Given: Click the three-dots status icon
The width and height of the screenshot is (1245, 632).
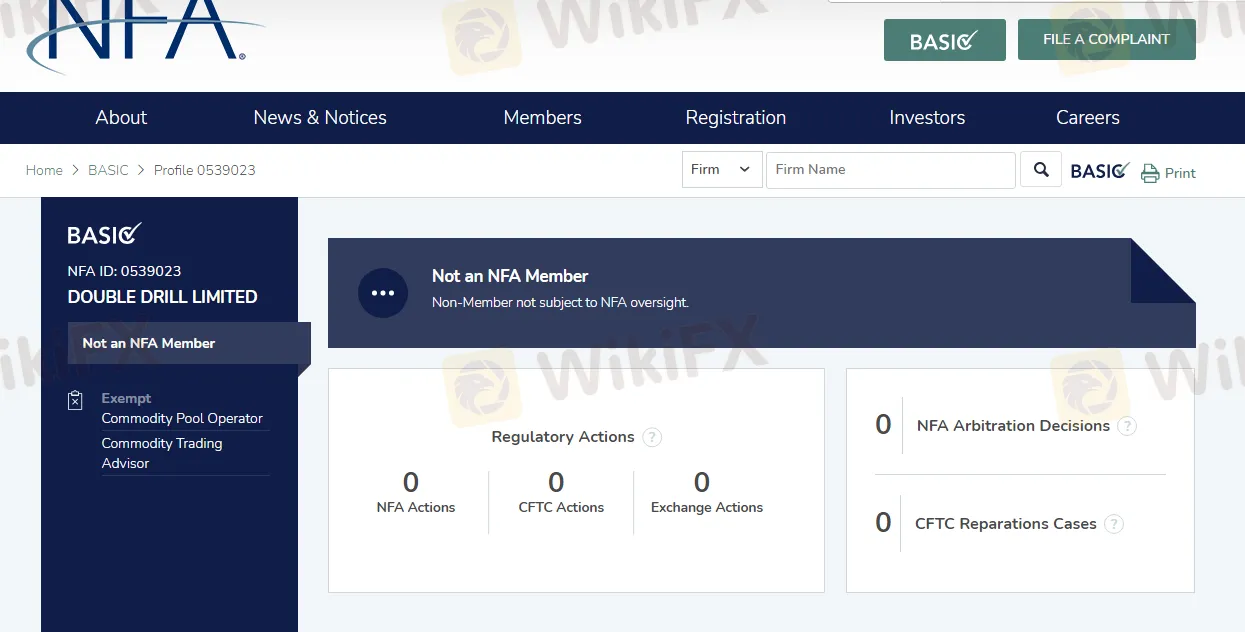Looking at the screenshot, I should [x=383, y=293].
